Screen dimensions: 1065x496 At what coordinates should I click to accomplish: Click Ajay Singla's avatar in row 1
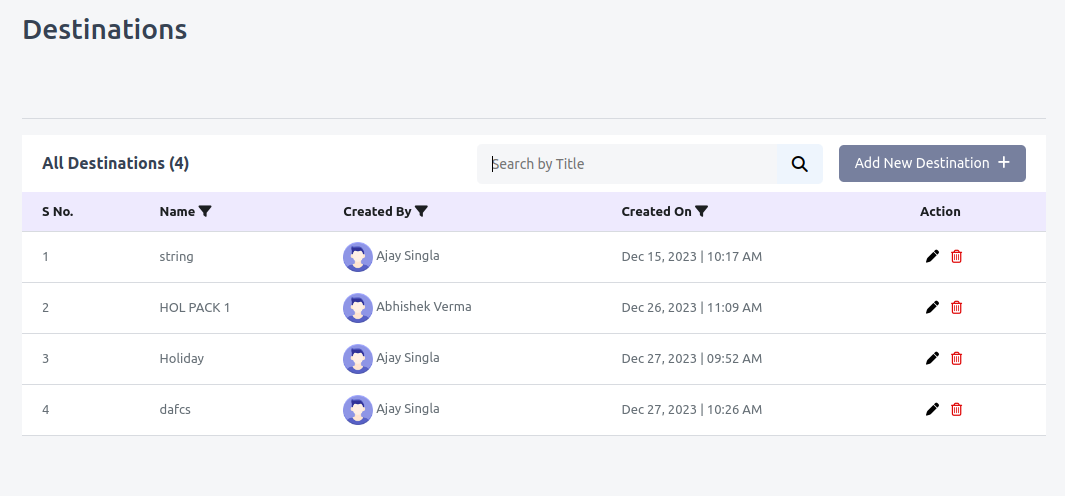tap(357, 257)
